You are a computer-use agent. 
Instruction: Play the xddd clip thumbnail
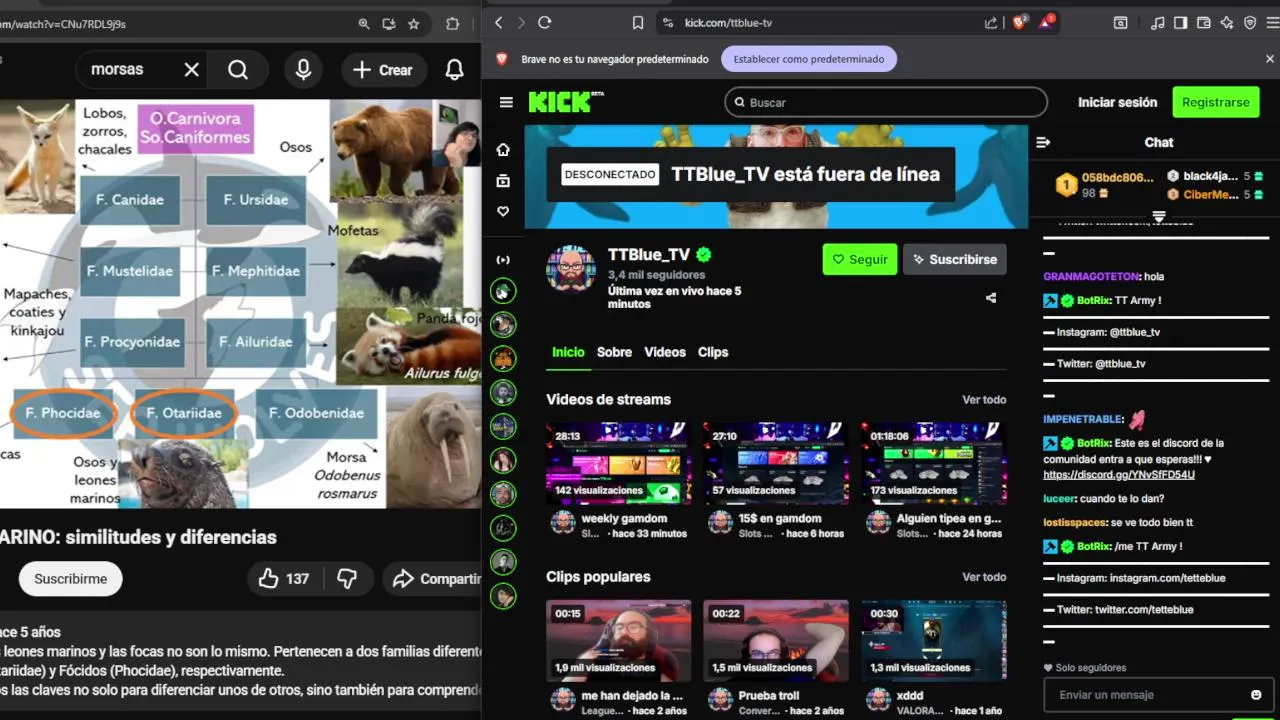(934, 640)
